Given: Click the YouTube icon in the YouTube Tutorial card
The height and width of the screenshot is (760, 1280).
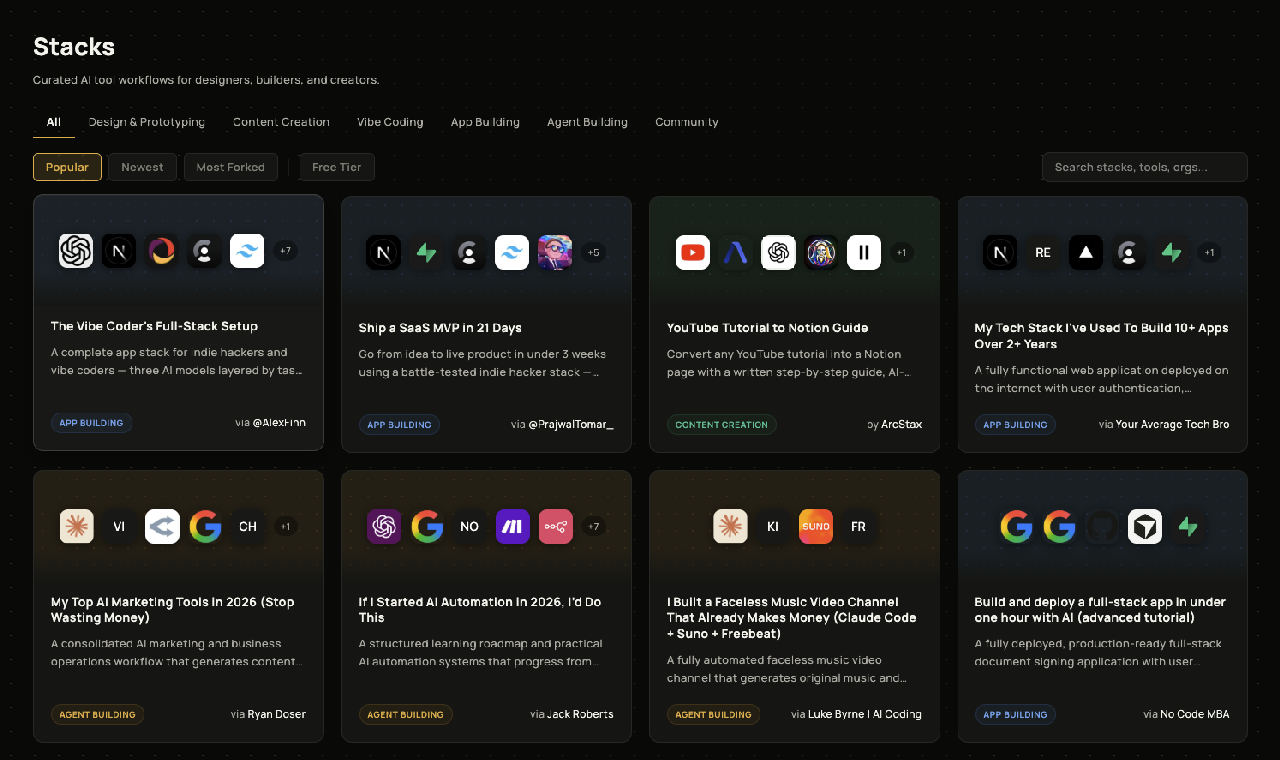Looking at the screenshot, I should pos(693,253).
